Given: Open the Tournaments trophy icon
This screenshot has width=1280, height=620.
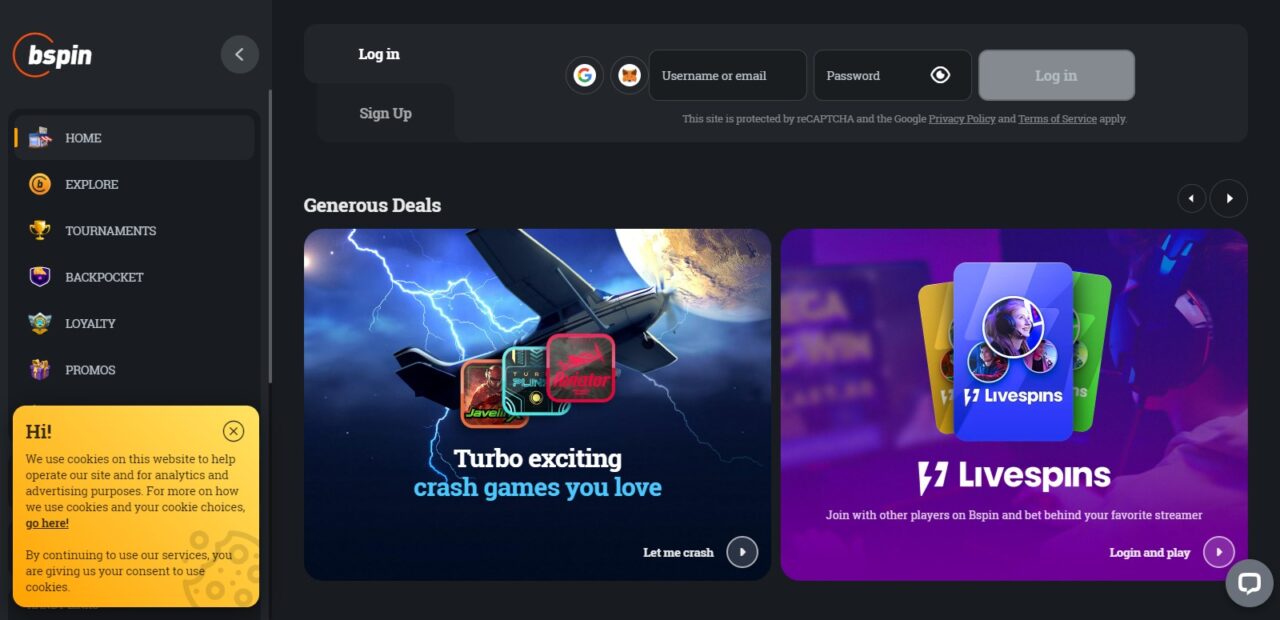Looking at the screenshot, I should [40, 231].
